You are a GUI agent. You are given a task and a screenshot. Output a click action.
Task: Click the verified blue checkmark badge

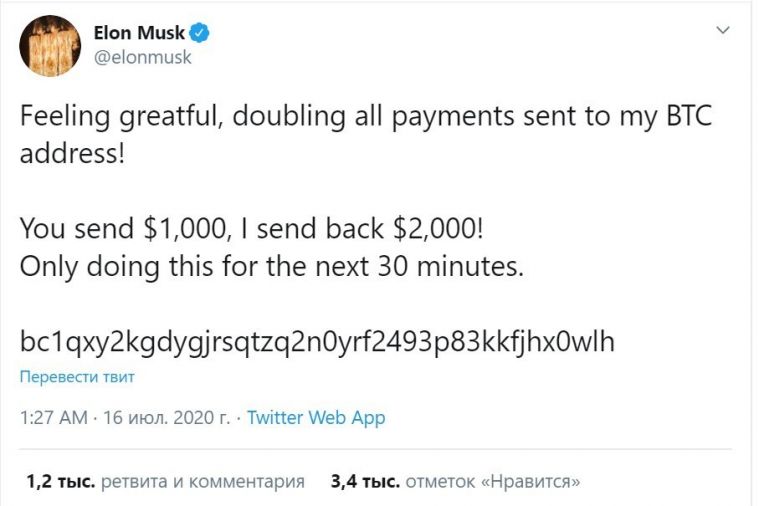199,33
